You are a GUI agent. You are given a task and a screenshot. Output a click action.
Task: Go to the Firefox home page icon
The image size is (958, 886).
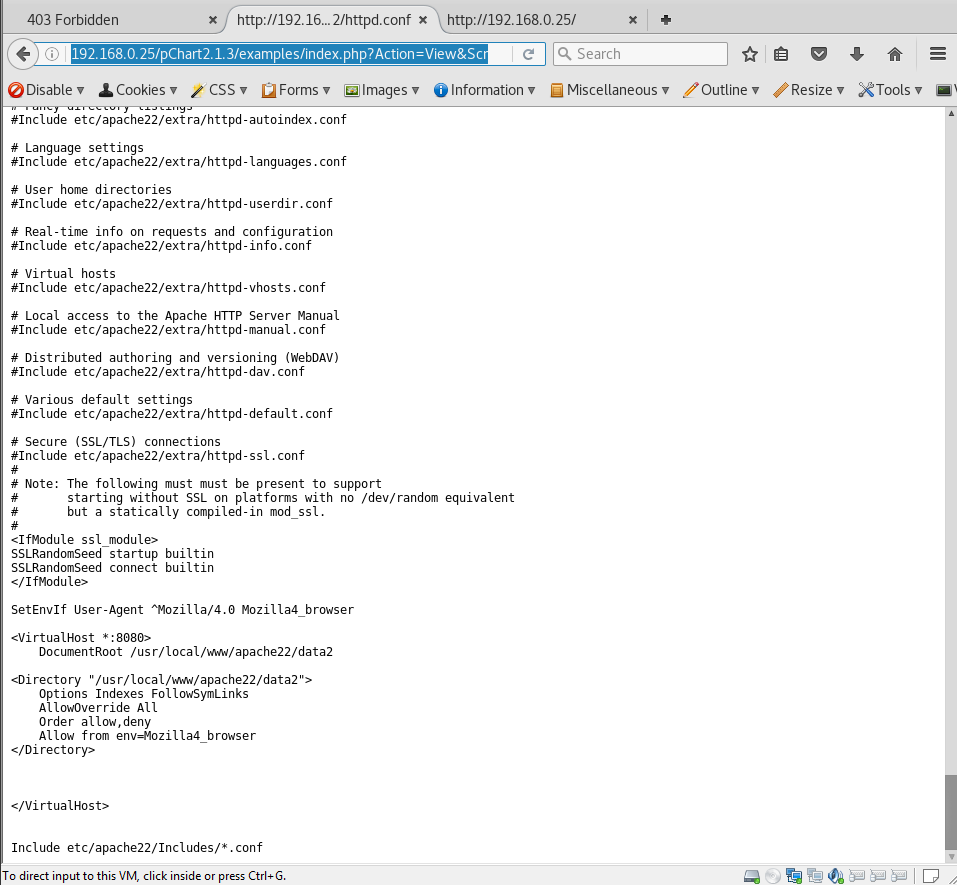click(x=895, y=54)
